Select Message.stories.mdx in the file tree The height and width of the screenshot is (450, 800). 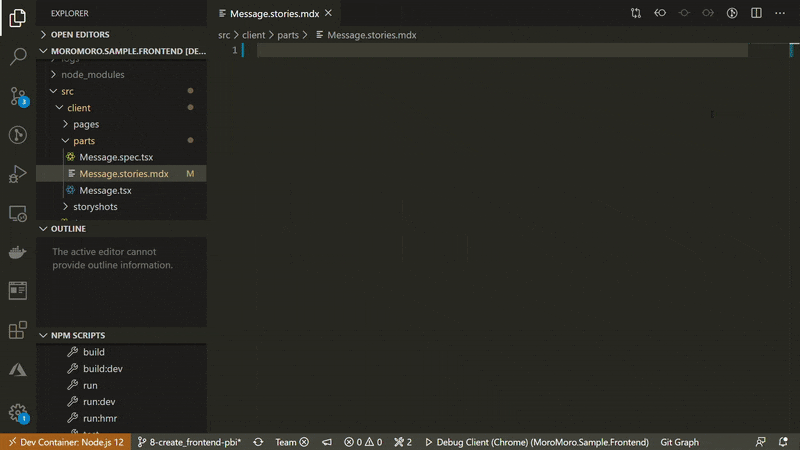pos(121,173)
